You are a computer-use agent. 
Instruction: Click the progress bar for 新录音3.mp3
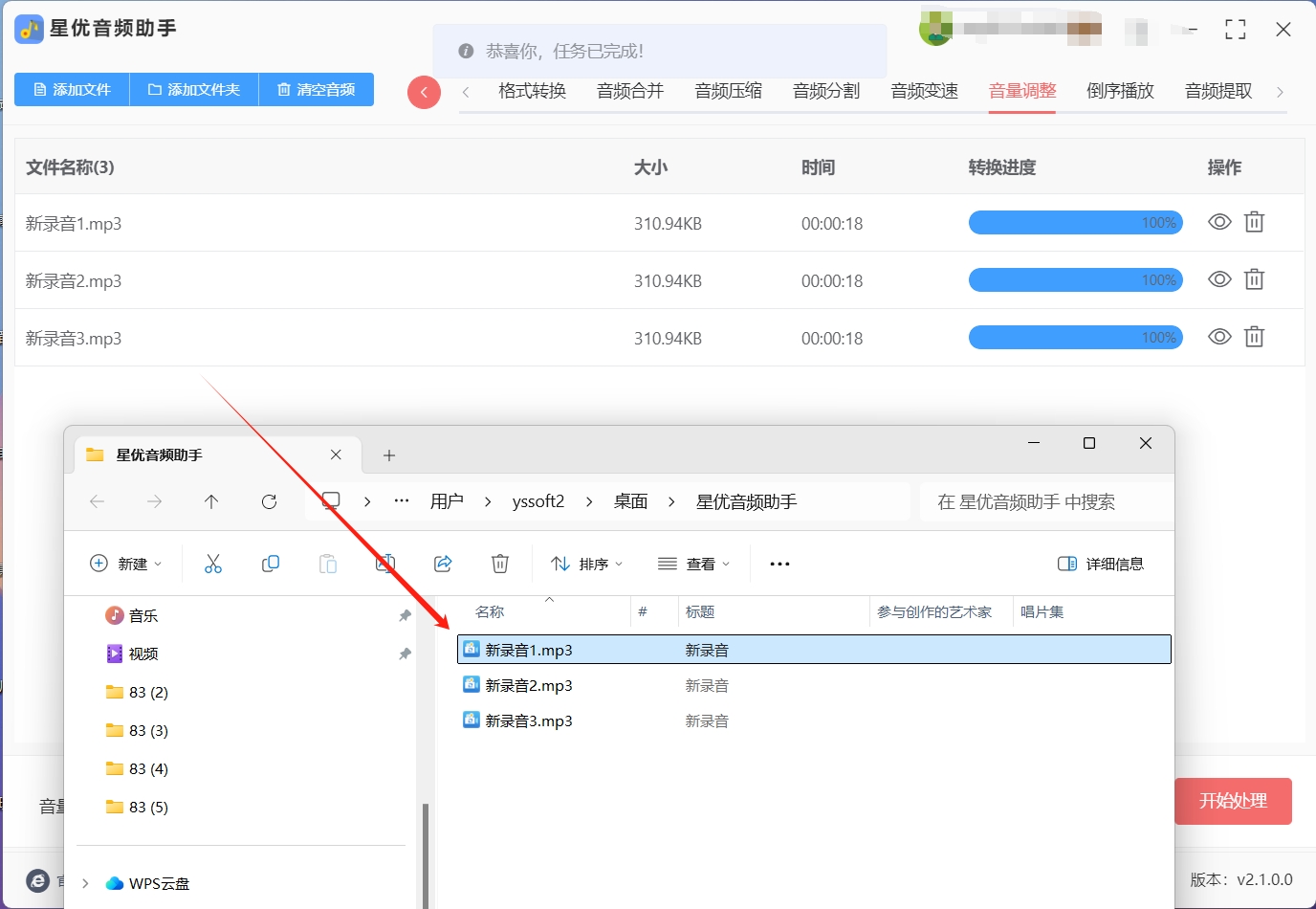click(1076, 338)
